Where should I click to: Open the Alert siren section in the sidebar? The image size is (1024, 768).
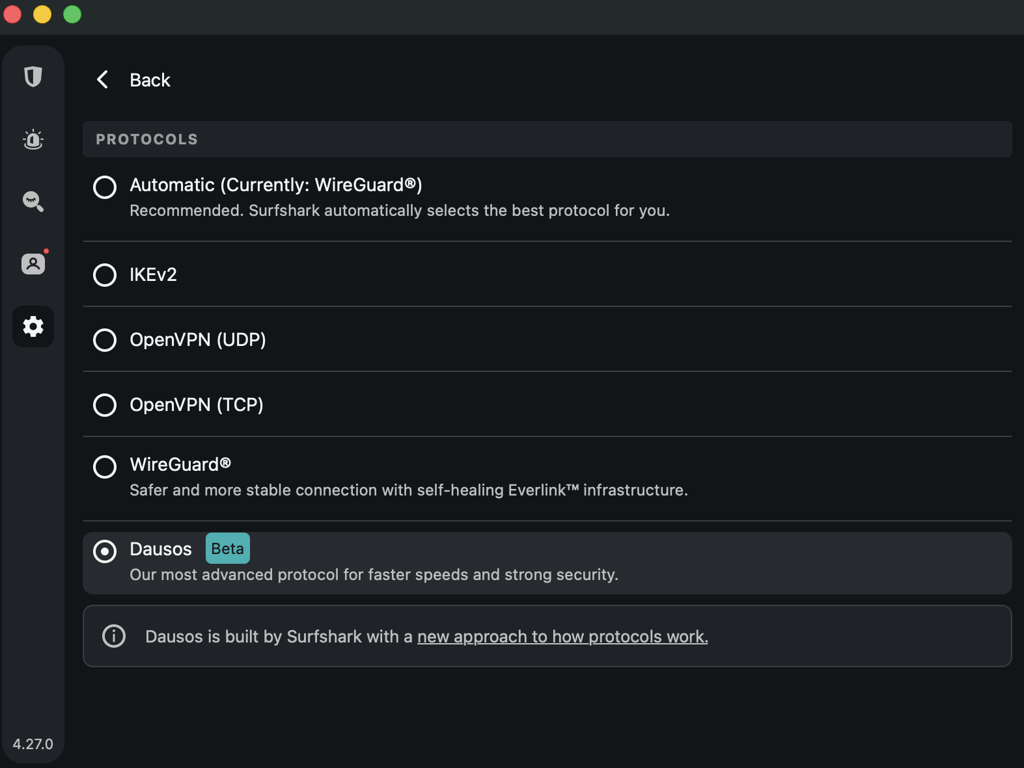33,139
